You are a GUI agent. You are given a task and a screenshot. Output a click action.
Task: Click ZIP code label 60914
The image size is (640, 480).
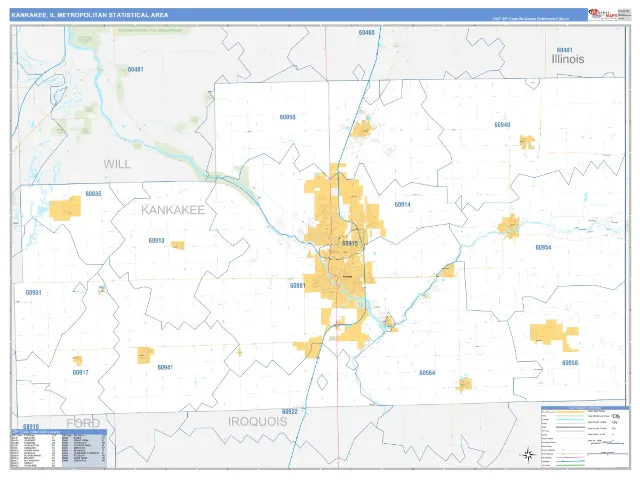(x=402, y=204)
